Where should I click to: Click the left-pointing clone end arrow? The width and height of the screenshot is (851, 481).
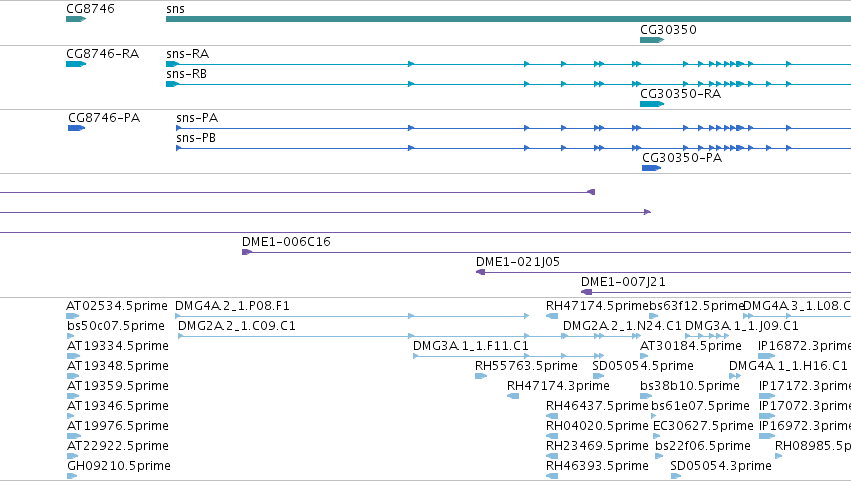(591, 192)
